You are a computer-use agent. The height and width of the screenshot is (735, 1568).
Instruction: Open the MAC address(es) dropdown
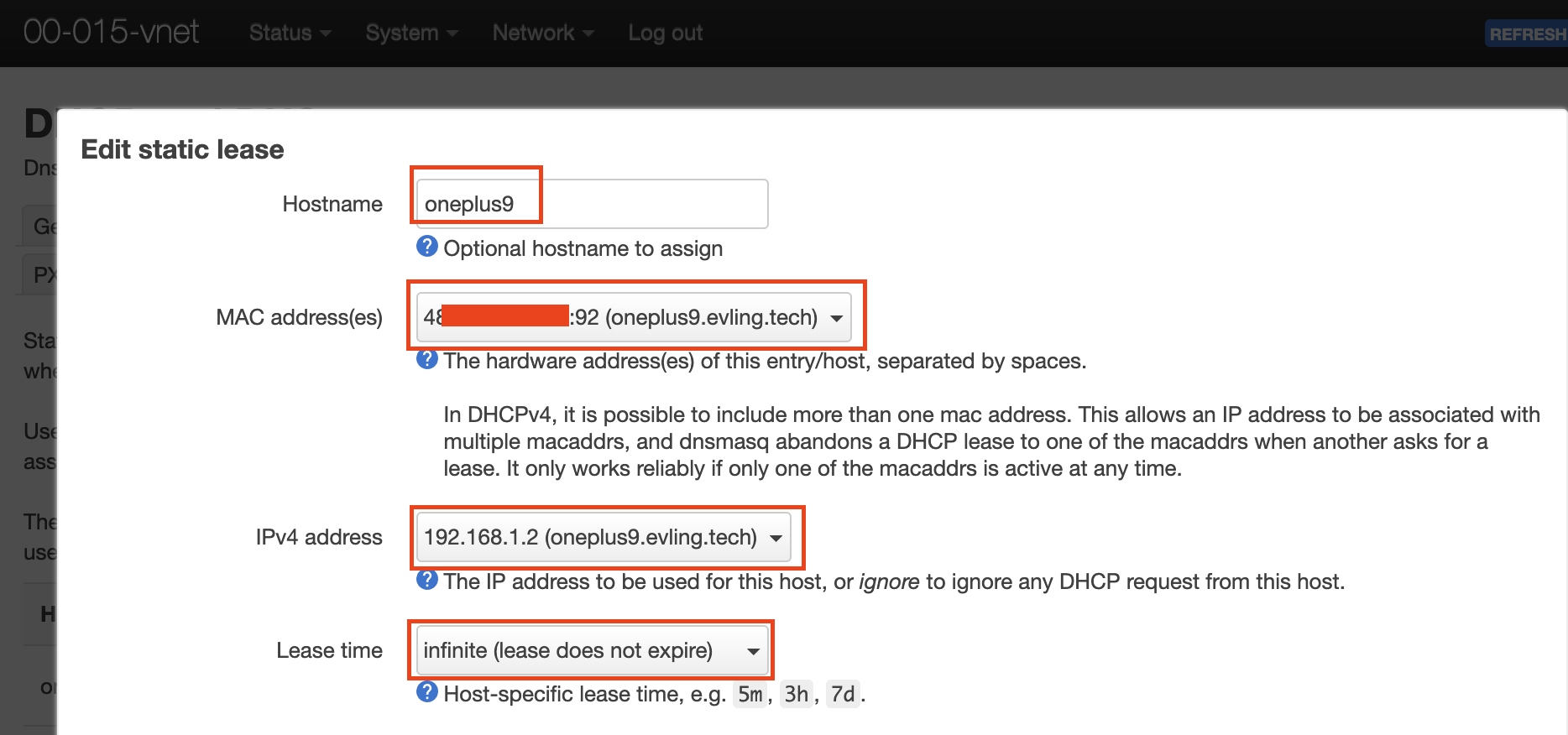click(x=634, y=317)
